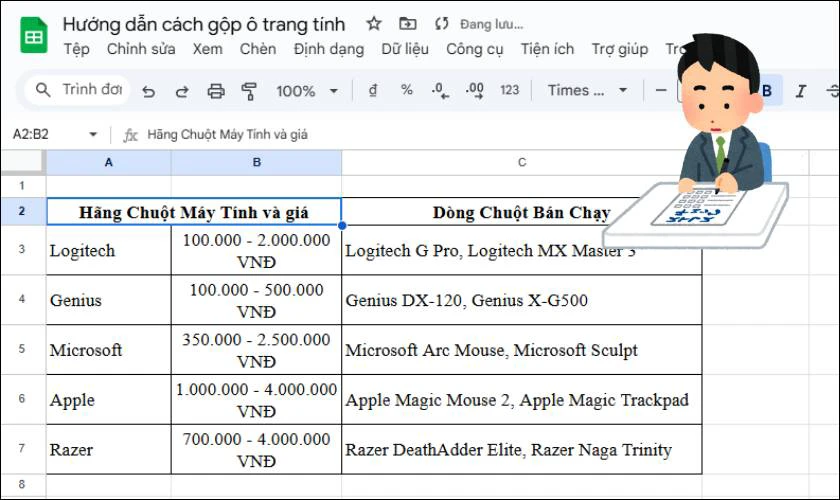The height and width of the screenshot is (500, 840).
Task: Open the Times font dropdown
Action: [x=587, y=90]
